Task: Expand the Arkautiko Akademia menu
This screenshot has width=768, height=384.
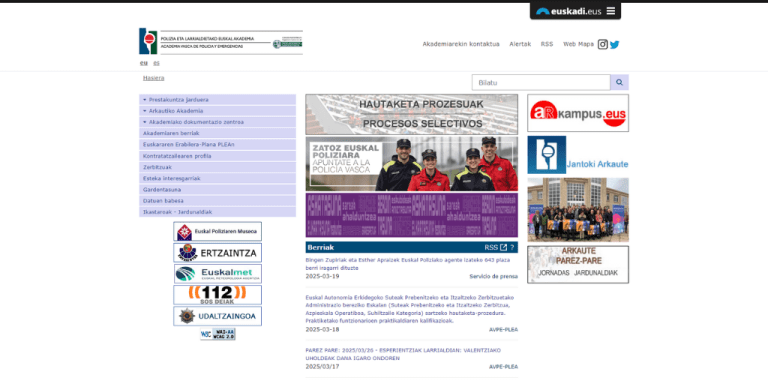Action: [217, 111]
